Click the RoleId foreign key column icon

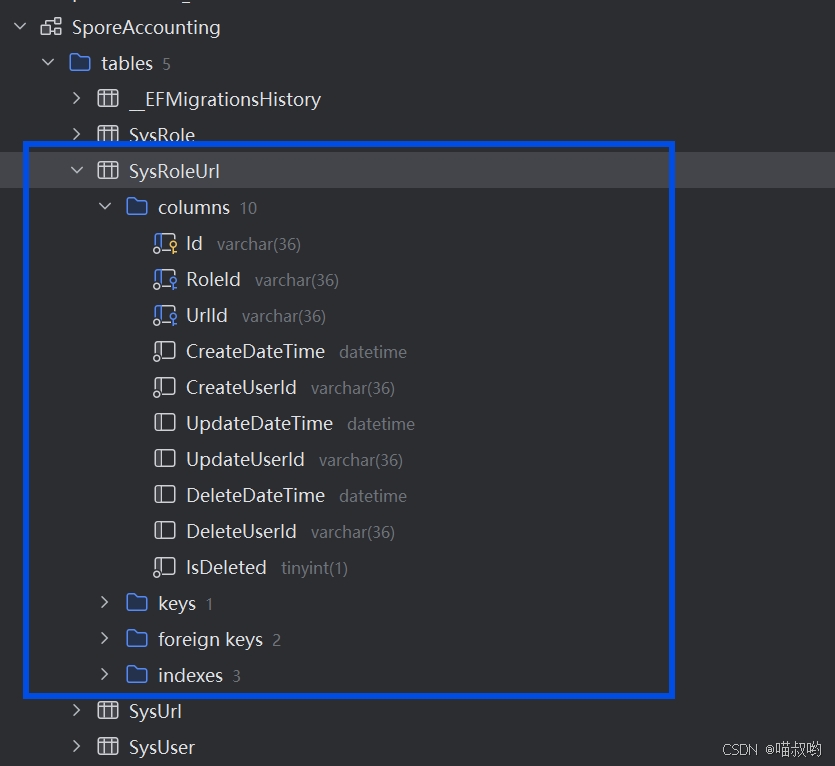click(x=165, y=280)
